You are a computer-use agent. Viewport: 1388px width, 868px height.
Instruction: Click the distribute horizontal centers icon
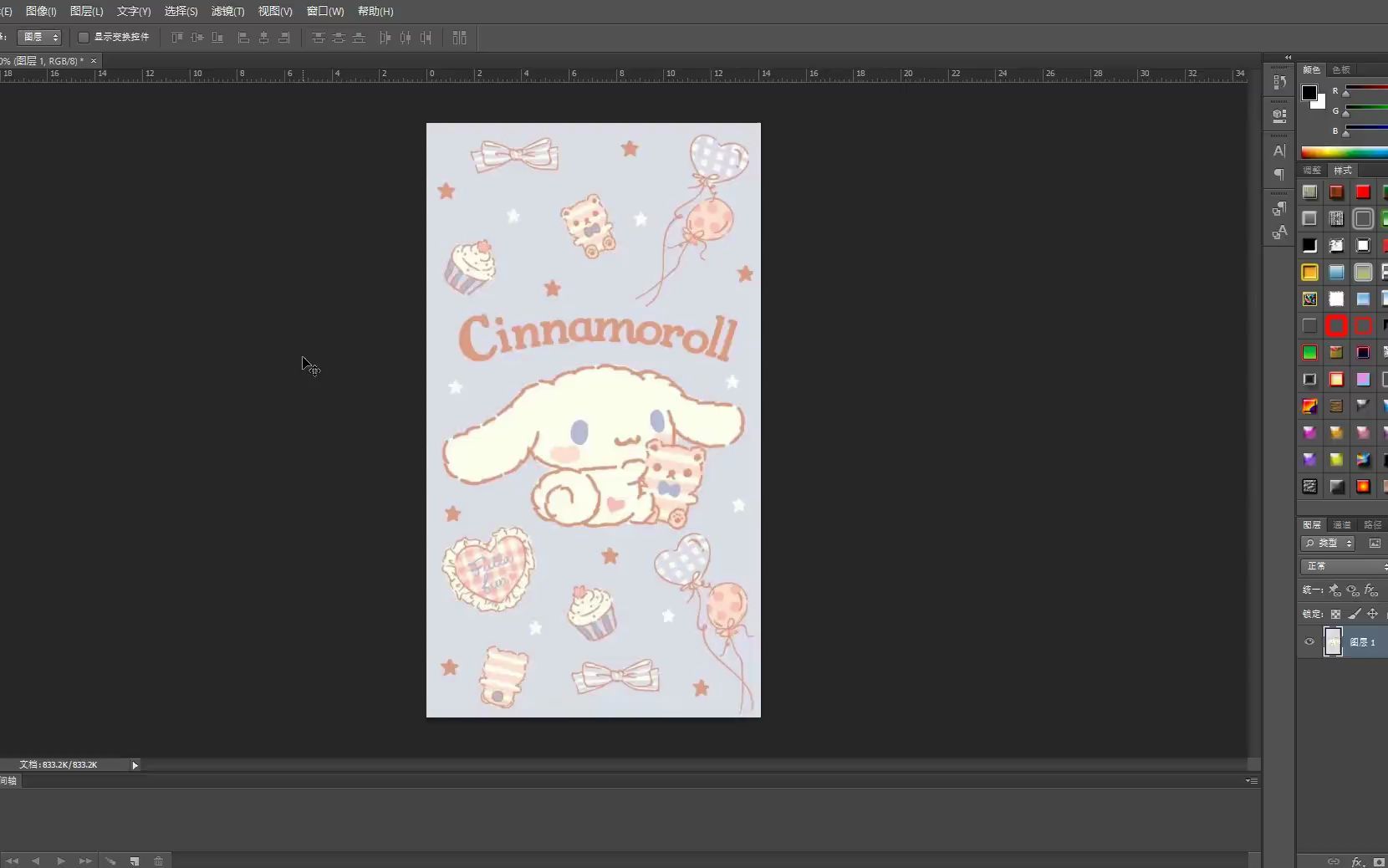406,38
